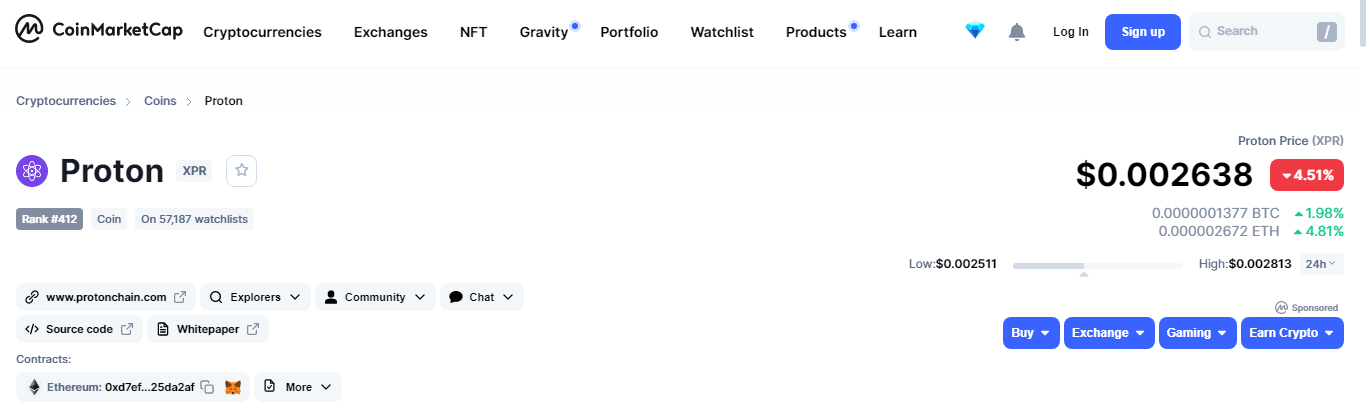Open the Products menu
This screenshot has height=411, width=1366.
click(816, 32)
